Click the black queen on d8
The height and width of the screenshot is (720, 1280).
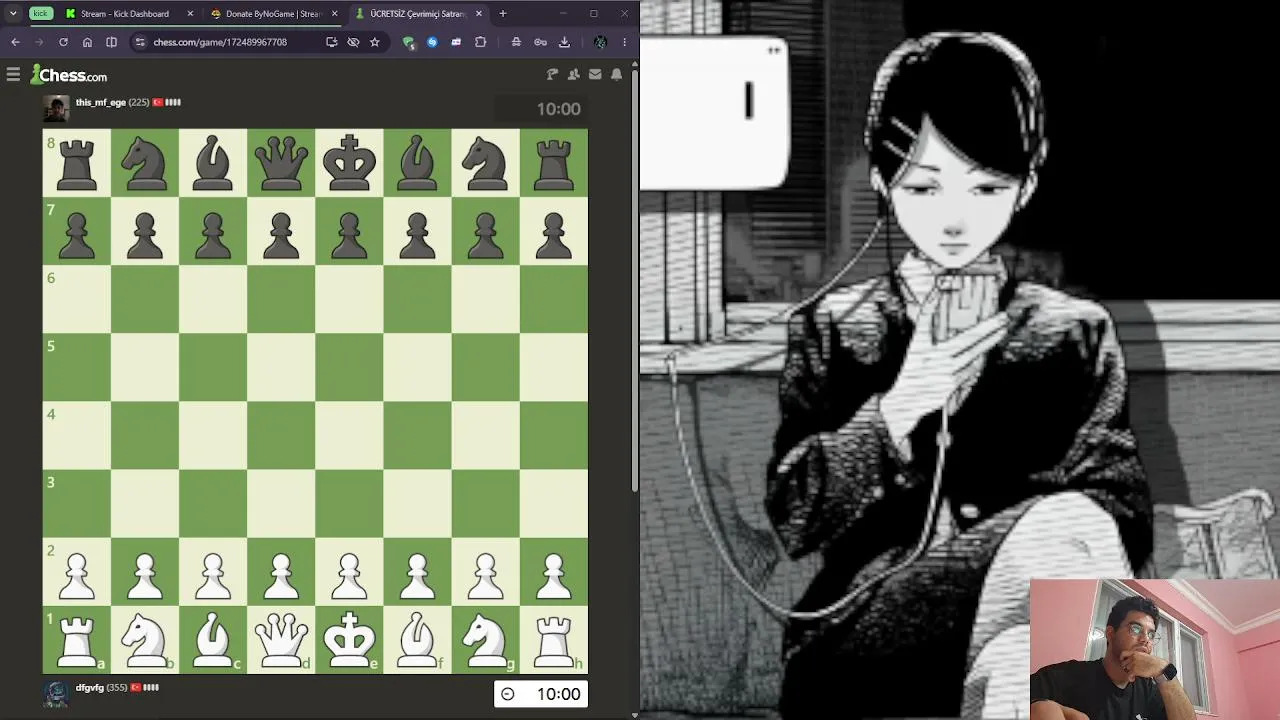tap(281, 162)
